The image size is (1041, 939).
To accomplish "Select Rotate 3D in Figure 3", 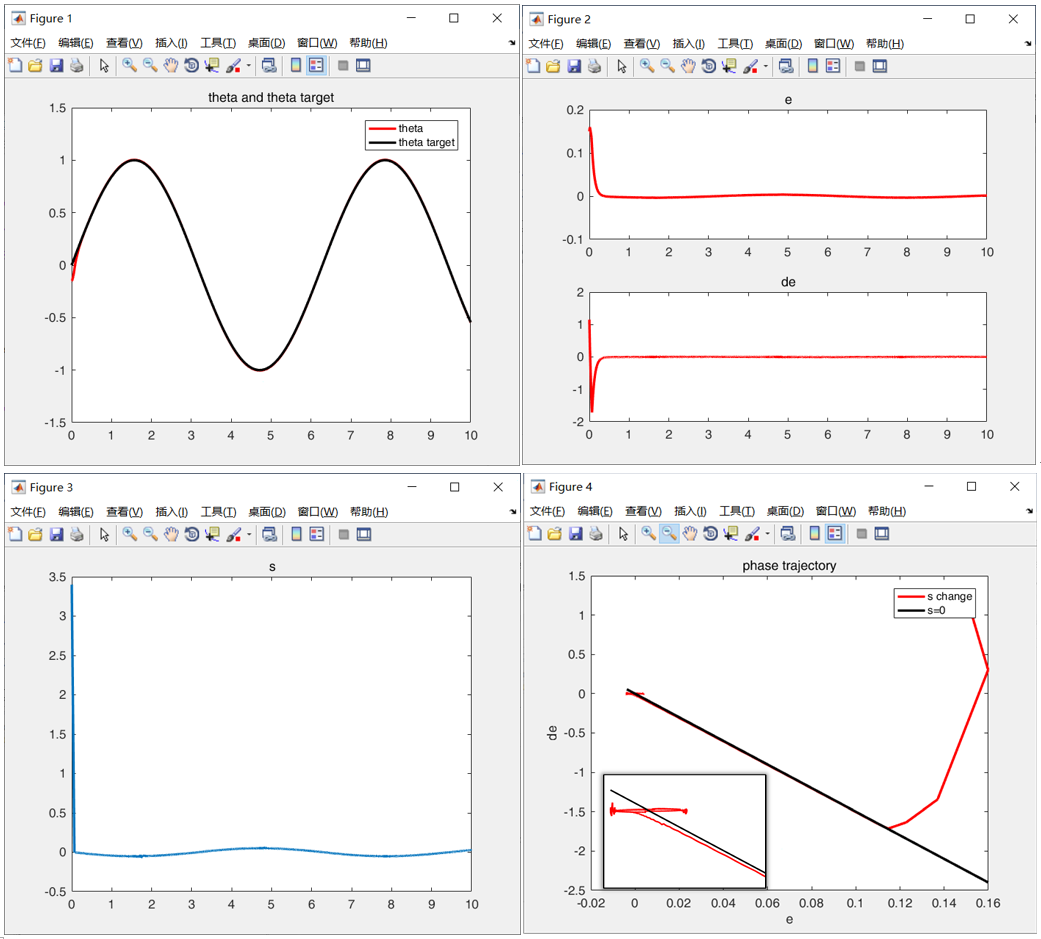I will pos(190,534).
